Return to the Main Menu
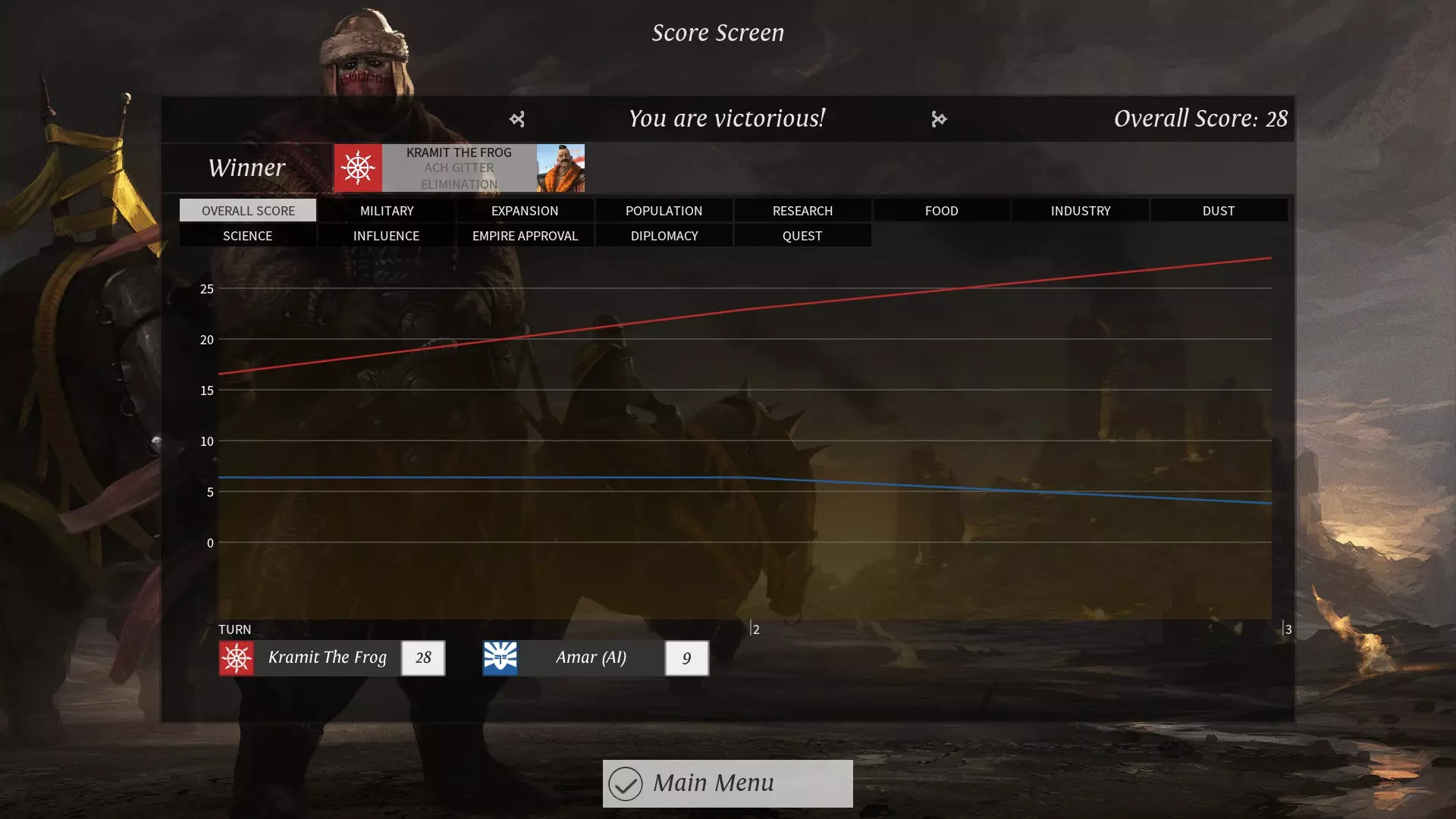The width and height of the screenshot is (1456, 819). pos(727,783)
